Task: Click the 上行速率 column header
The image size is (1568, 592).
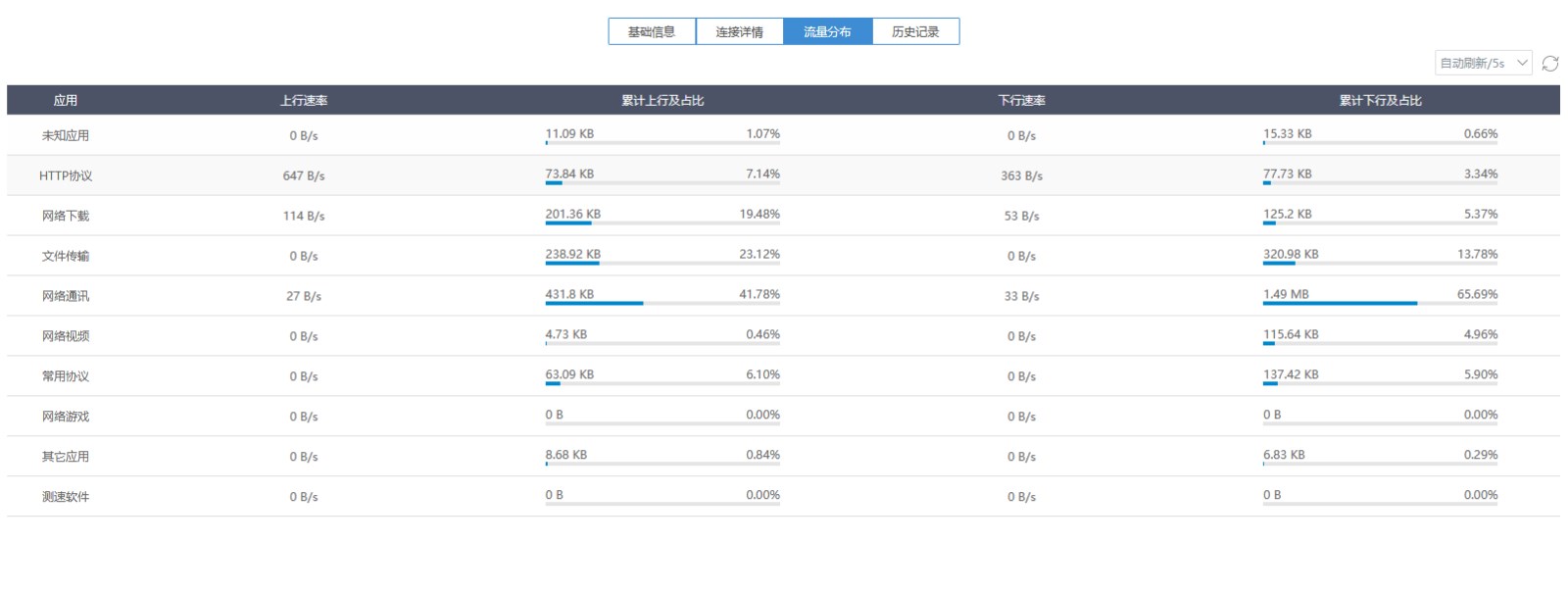Action: click(x=304, y=101)
